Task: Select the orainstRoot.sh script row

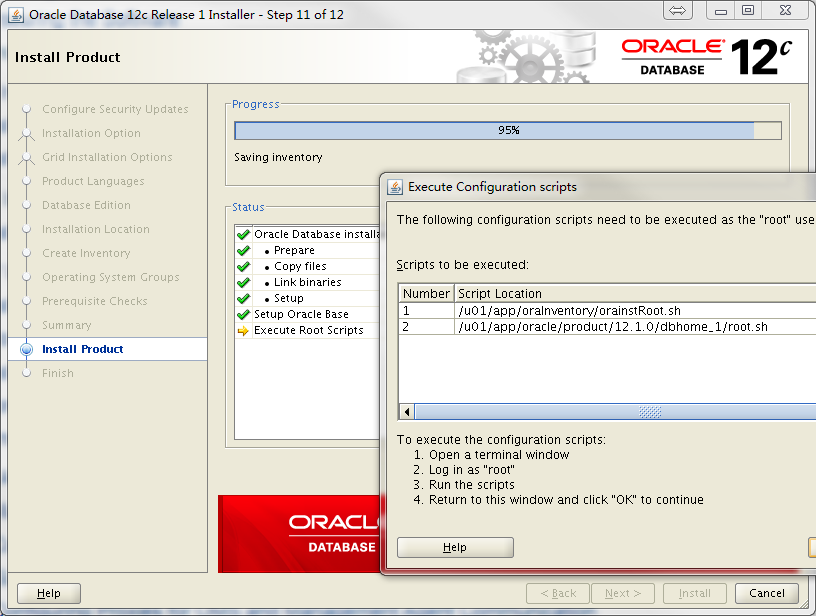Action: tap(607, 311)
